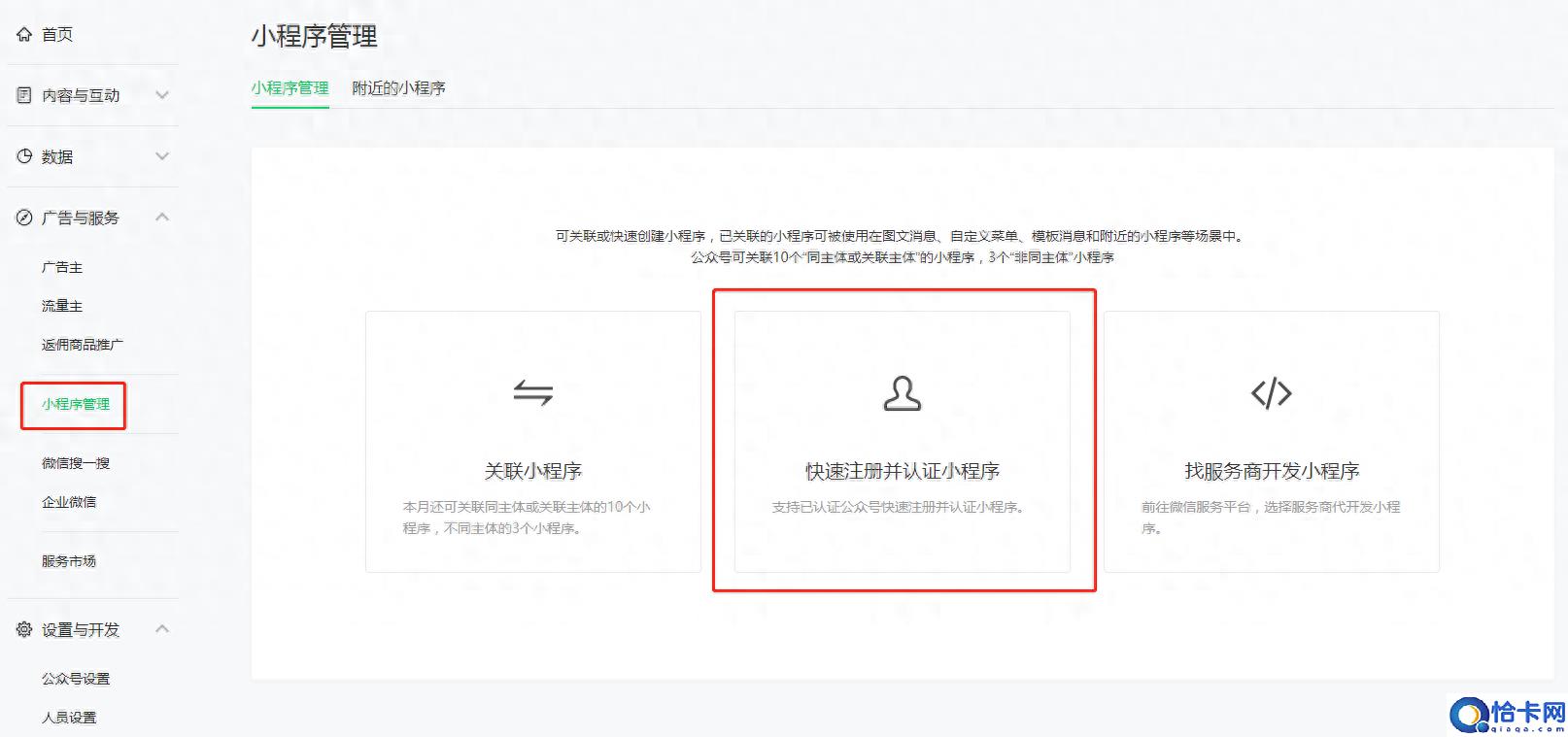Collapse the 广告与服务 section chevron
Screen dimensions: 1568x737
[x=162, y=218]
